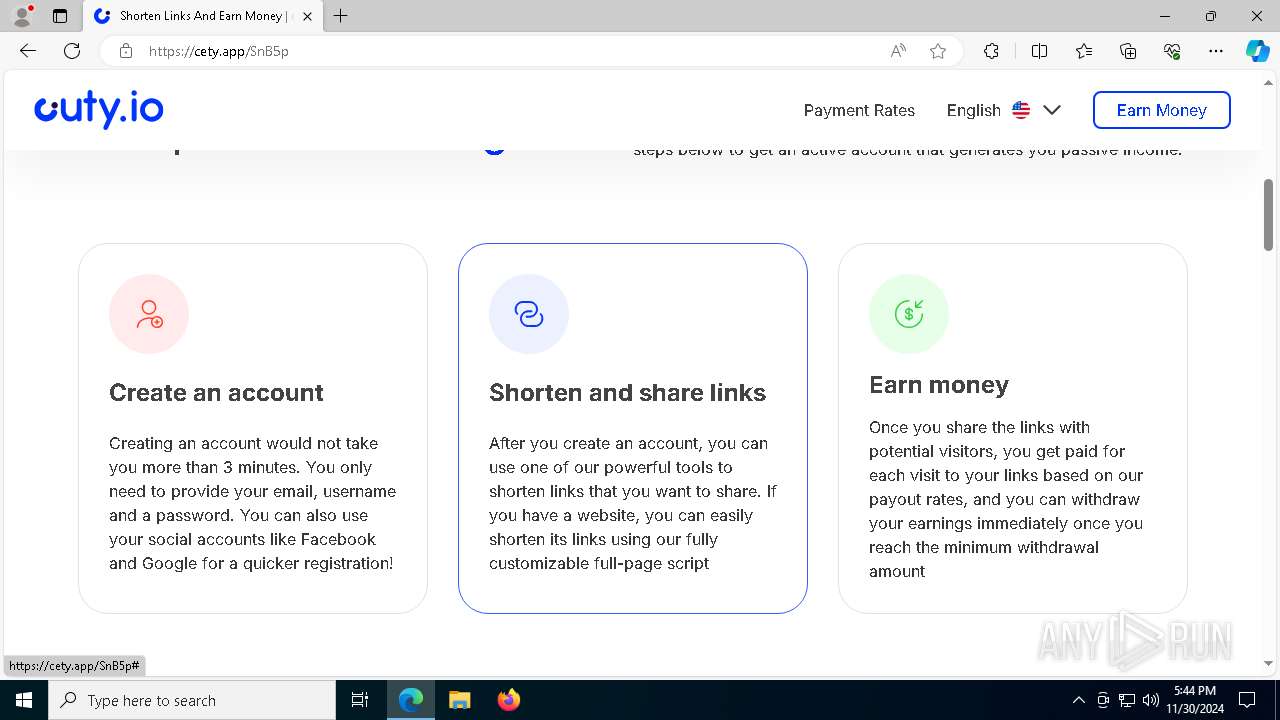1280x720 pixels.
Task: Open the Tab actions menu icon
Action: [60, 16]
